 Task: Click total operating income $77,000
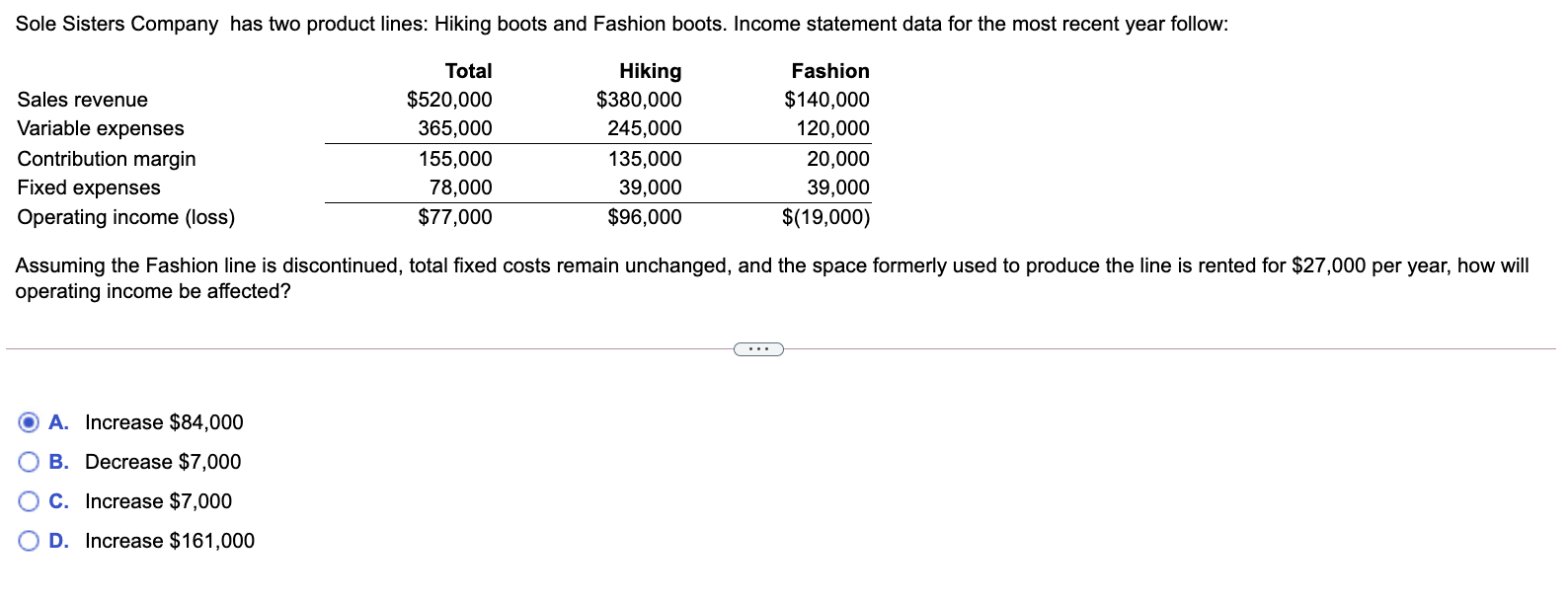click(455, 217)
